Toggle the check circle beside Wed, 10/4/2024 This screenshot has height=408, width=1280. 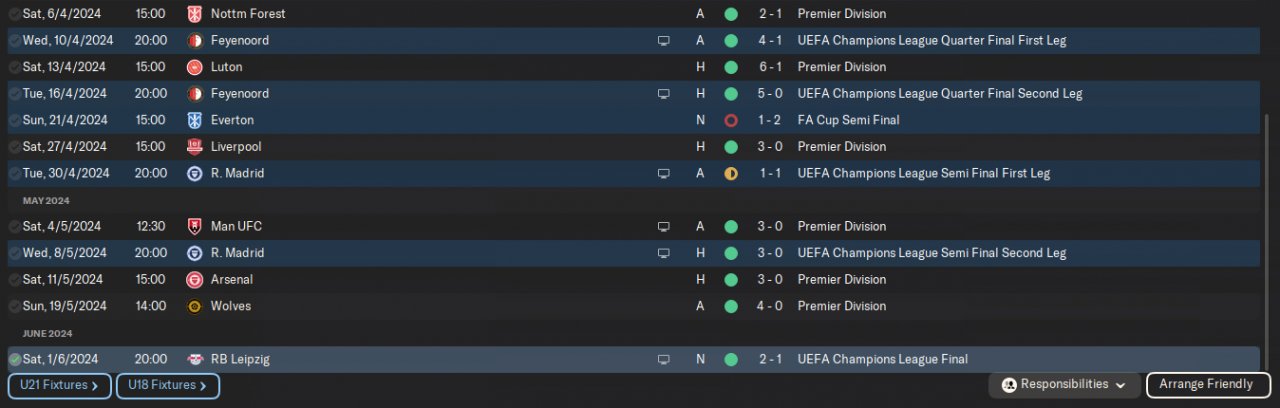click(x=15, y=41)
